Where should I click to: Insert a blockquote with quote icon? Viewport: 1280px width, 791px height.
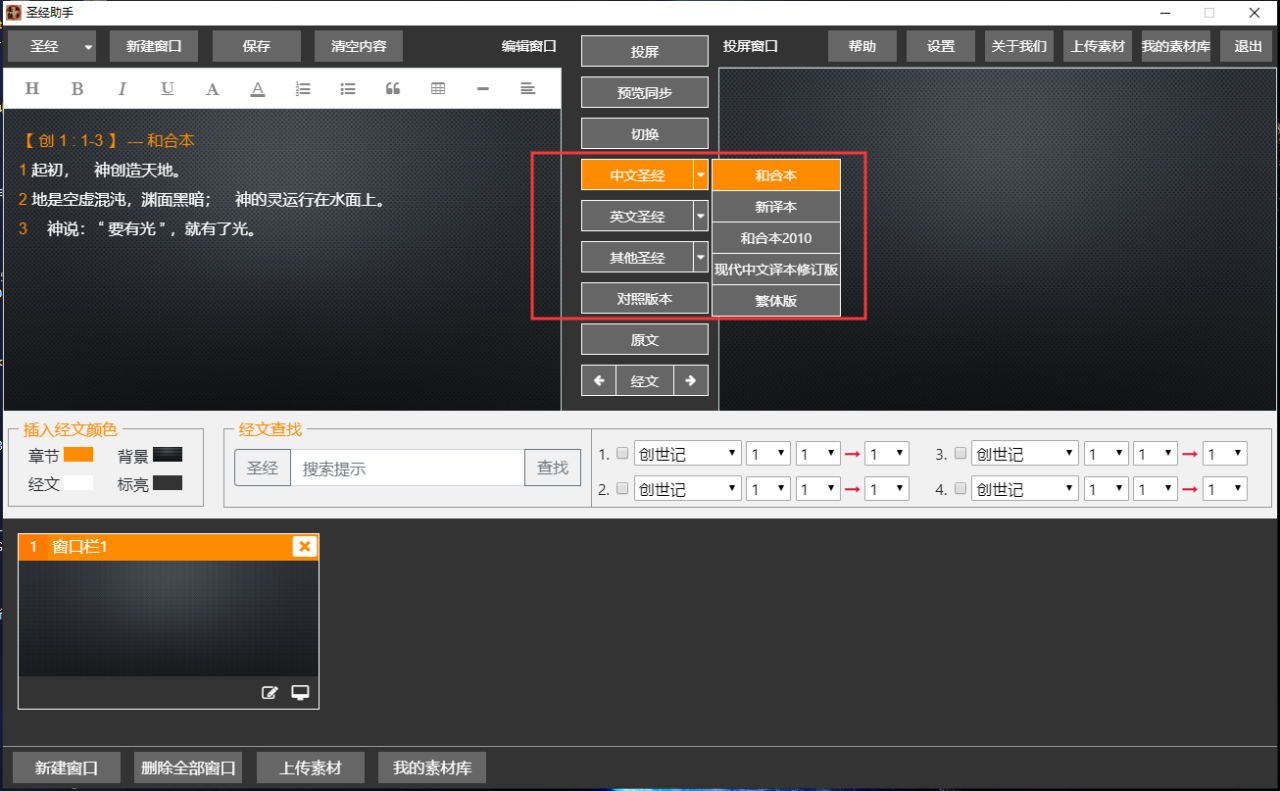pos(393,89)
